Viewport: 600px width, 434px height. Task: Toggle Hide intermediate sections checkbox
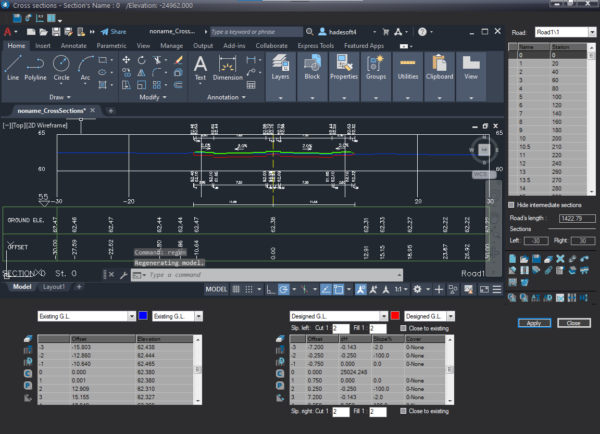coord(511,205)
